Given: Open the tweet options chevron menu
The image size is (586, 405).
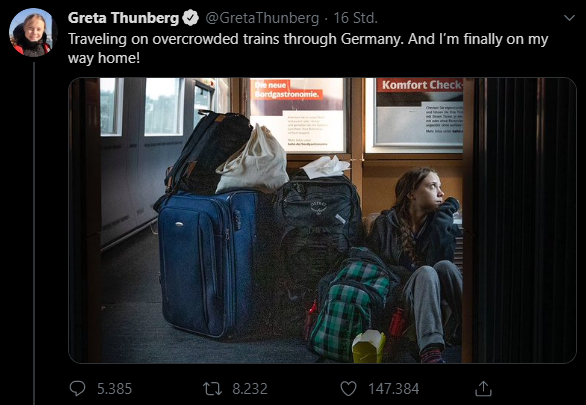Looking at the screenshot, I should (569, 18).
